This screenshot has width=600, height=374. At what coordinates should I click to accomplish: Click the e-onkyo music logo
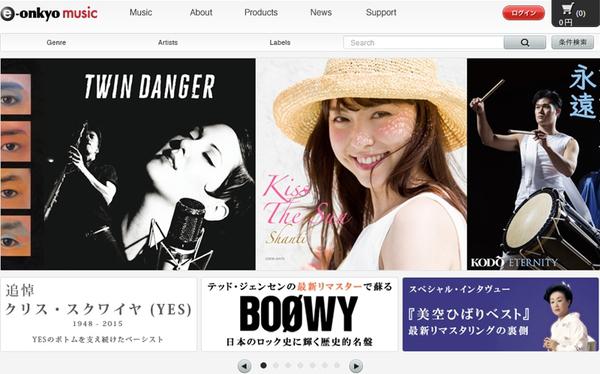(49, 13)
